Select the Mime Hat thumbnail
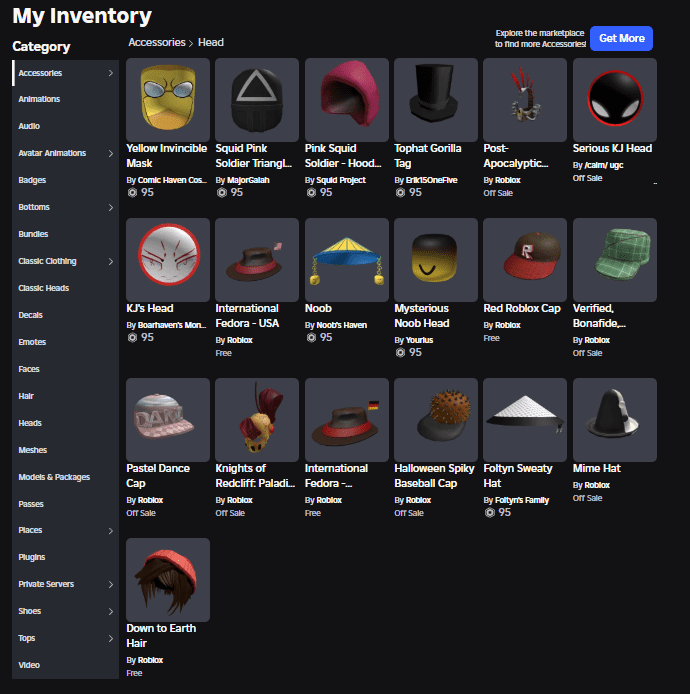This screenshot has width=690, height=694. point(615,420)
